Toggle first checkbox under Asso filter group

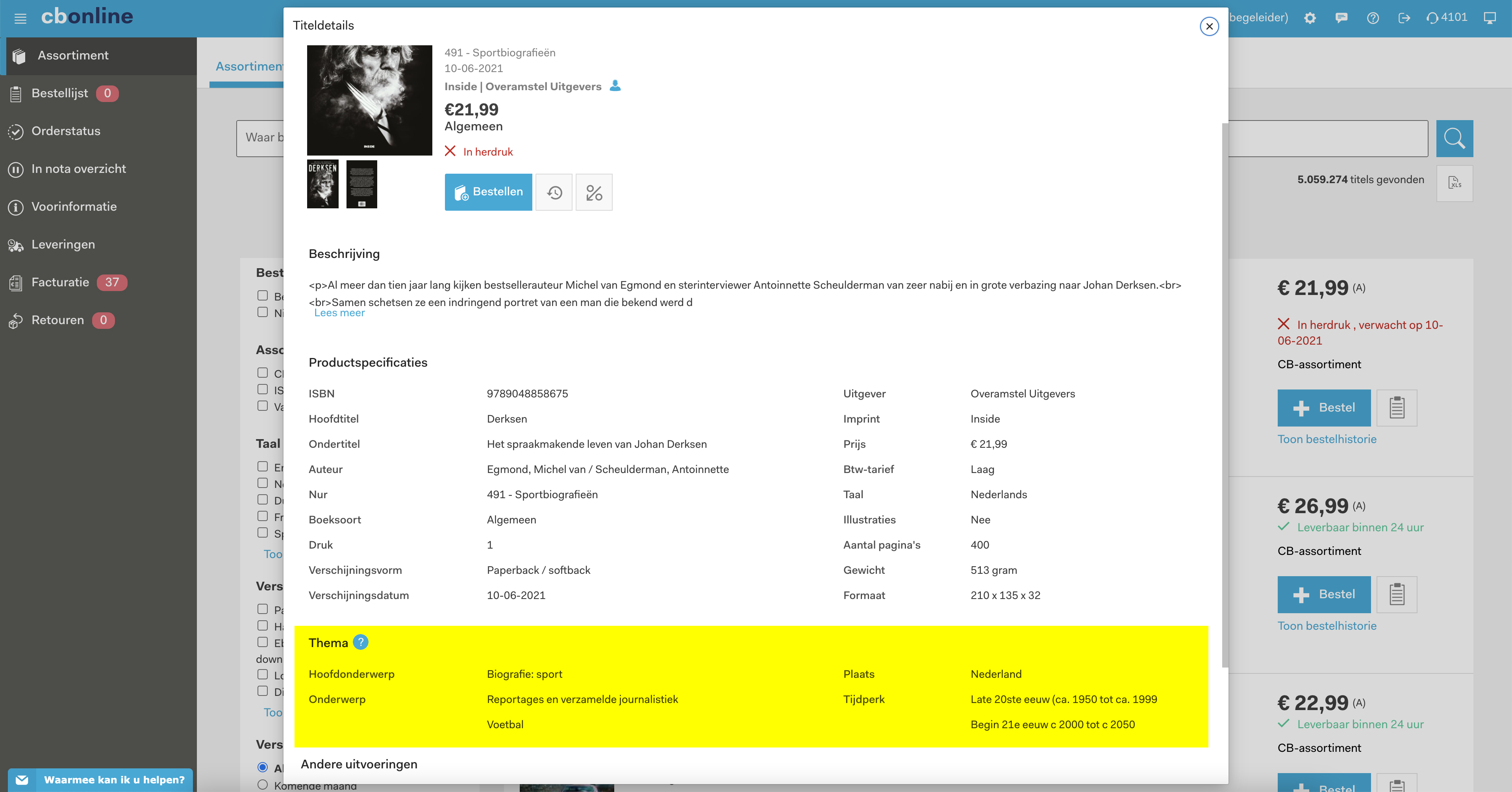click(x=262, y=373)
